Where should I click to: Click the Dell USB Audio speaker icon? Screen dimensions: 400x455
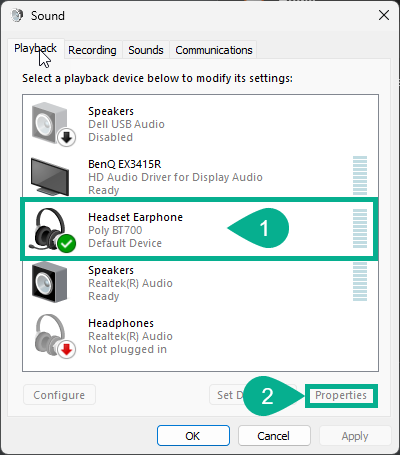(x=53, y=124)
